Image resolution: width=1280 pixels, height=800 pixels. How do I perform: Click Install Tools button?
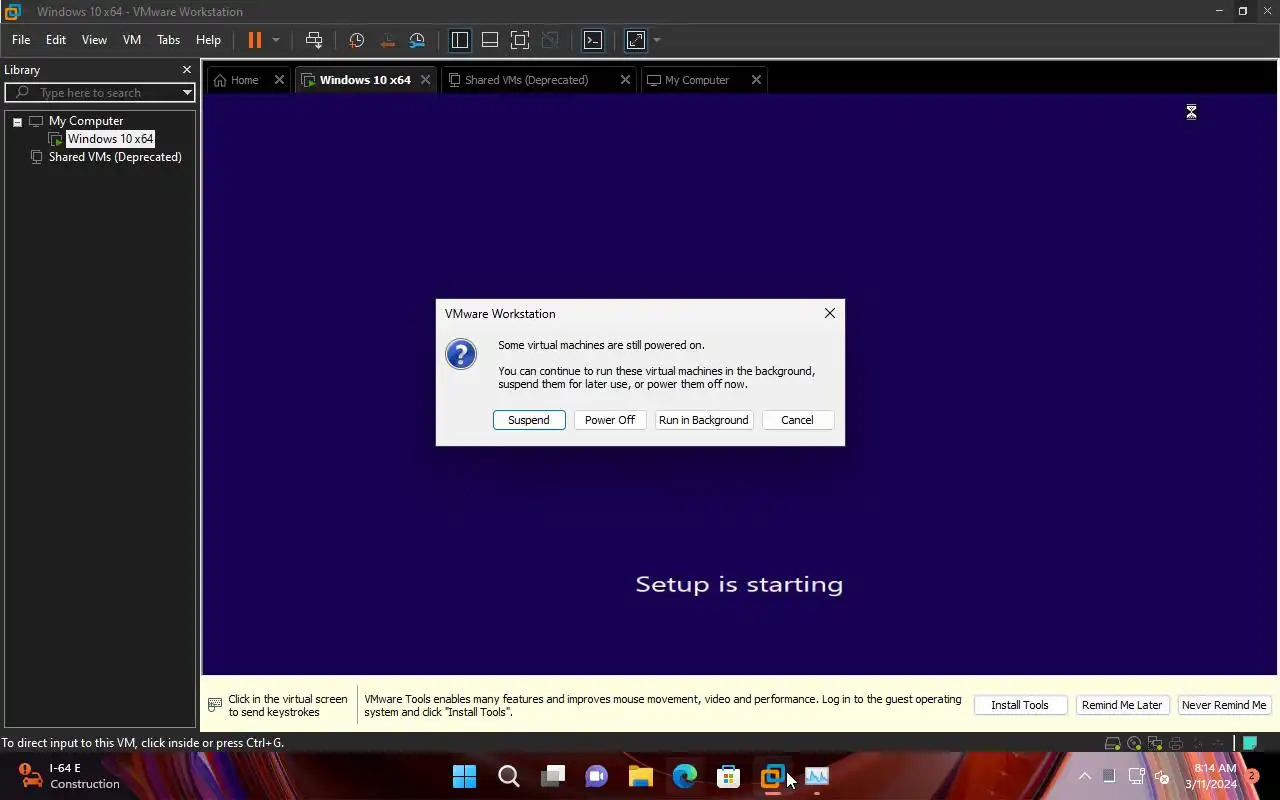tap(1020, 705)
